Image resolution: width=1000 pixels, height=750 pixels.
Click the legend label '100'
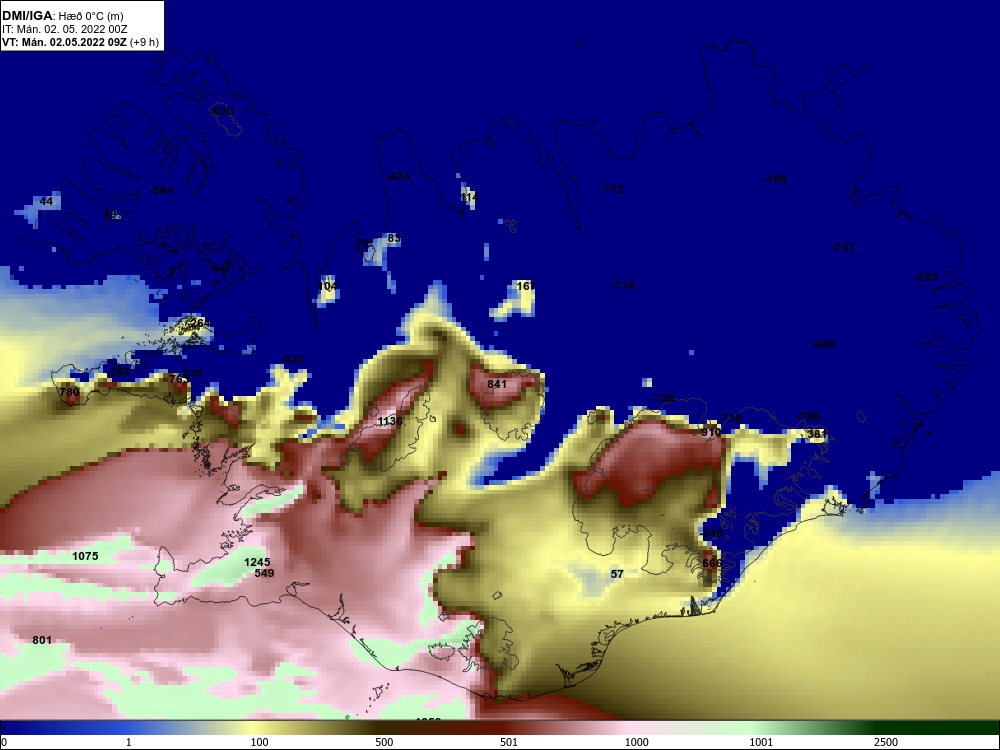point(259,742)
